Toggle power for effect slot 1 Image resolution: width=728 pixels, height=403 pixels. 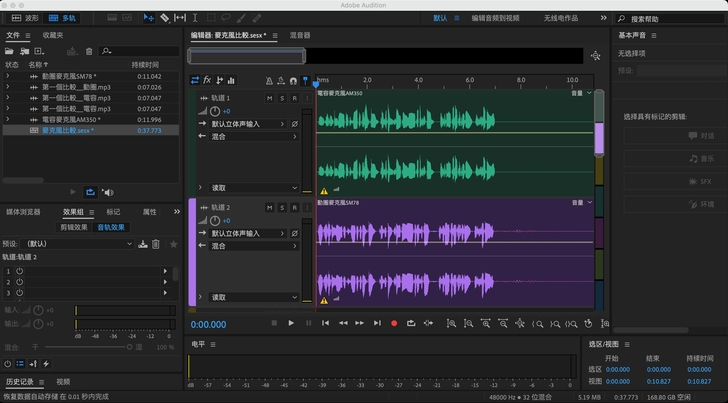(x=19, y=271)
